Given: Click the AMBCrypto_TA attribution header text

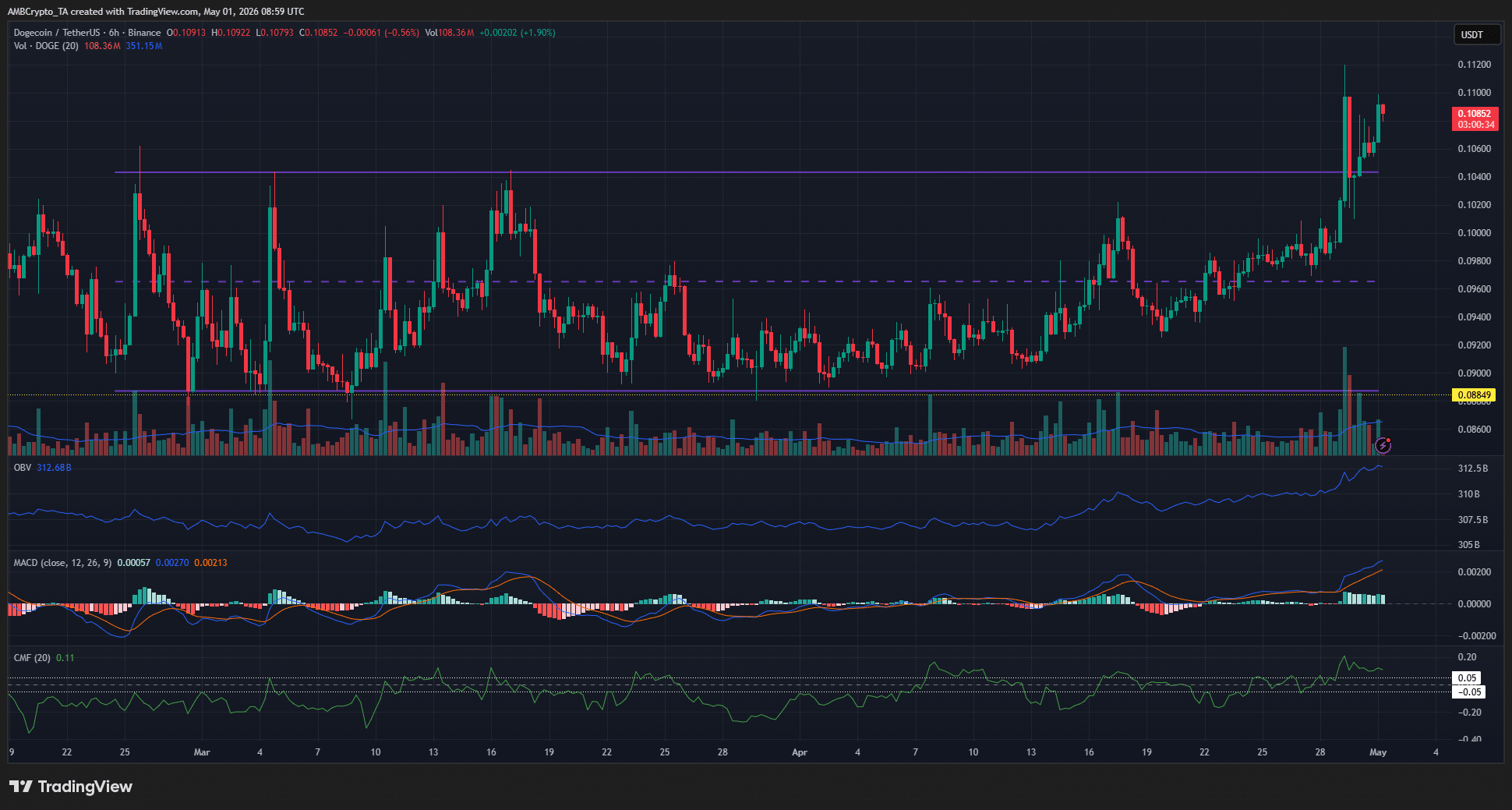Looking at the screenshot, I should pyautogui.click(x=156, y=11).
